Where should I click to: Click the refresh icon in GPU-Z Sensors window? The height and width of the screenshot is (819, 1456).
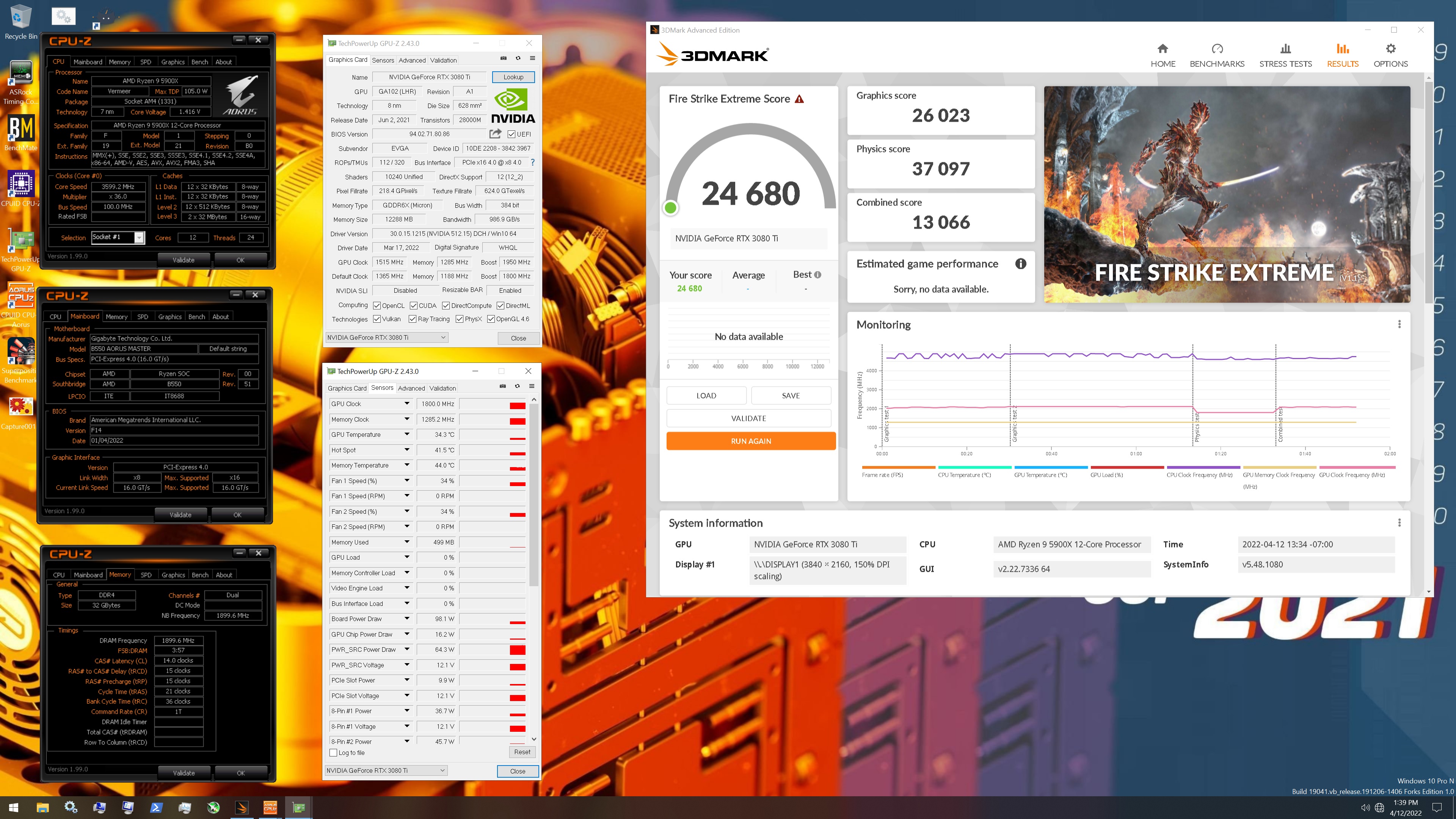[517, 387]
